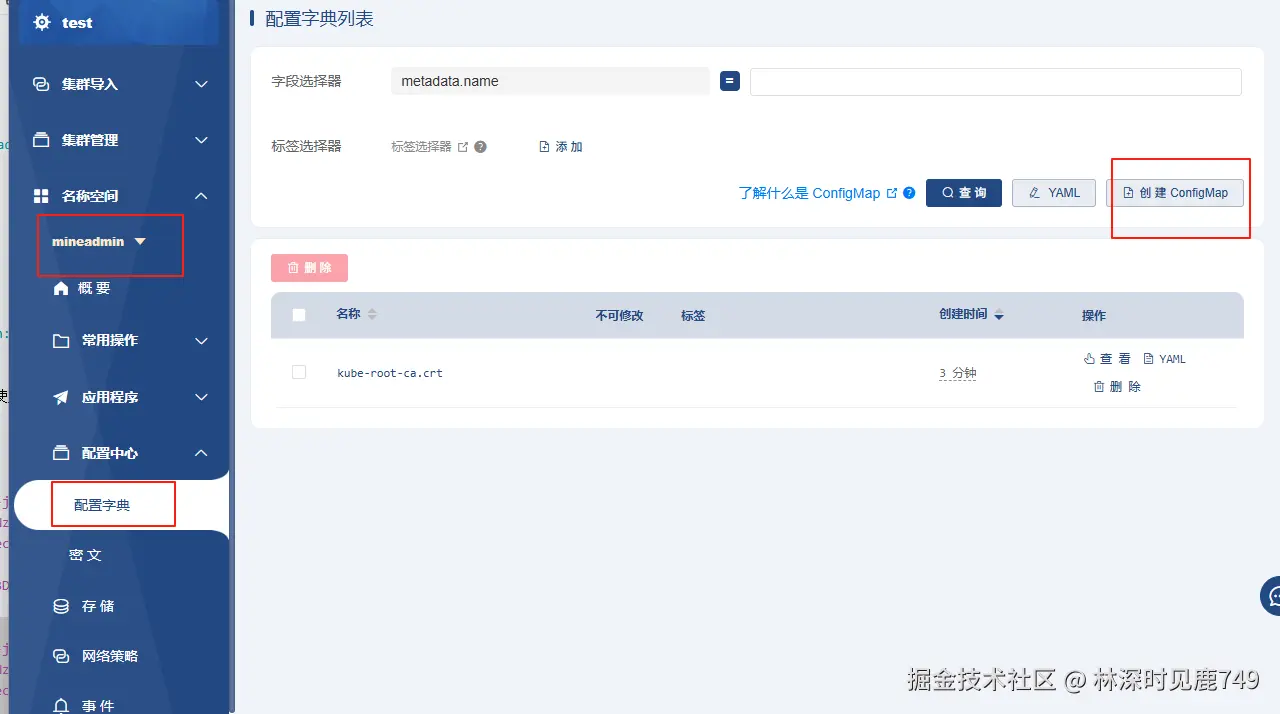Click the equals operator button

(x=730, y=81)
